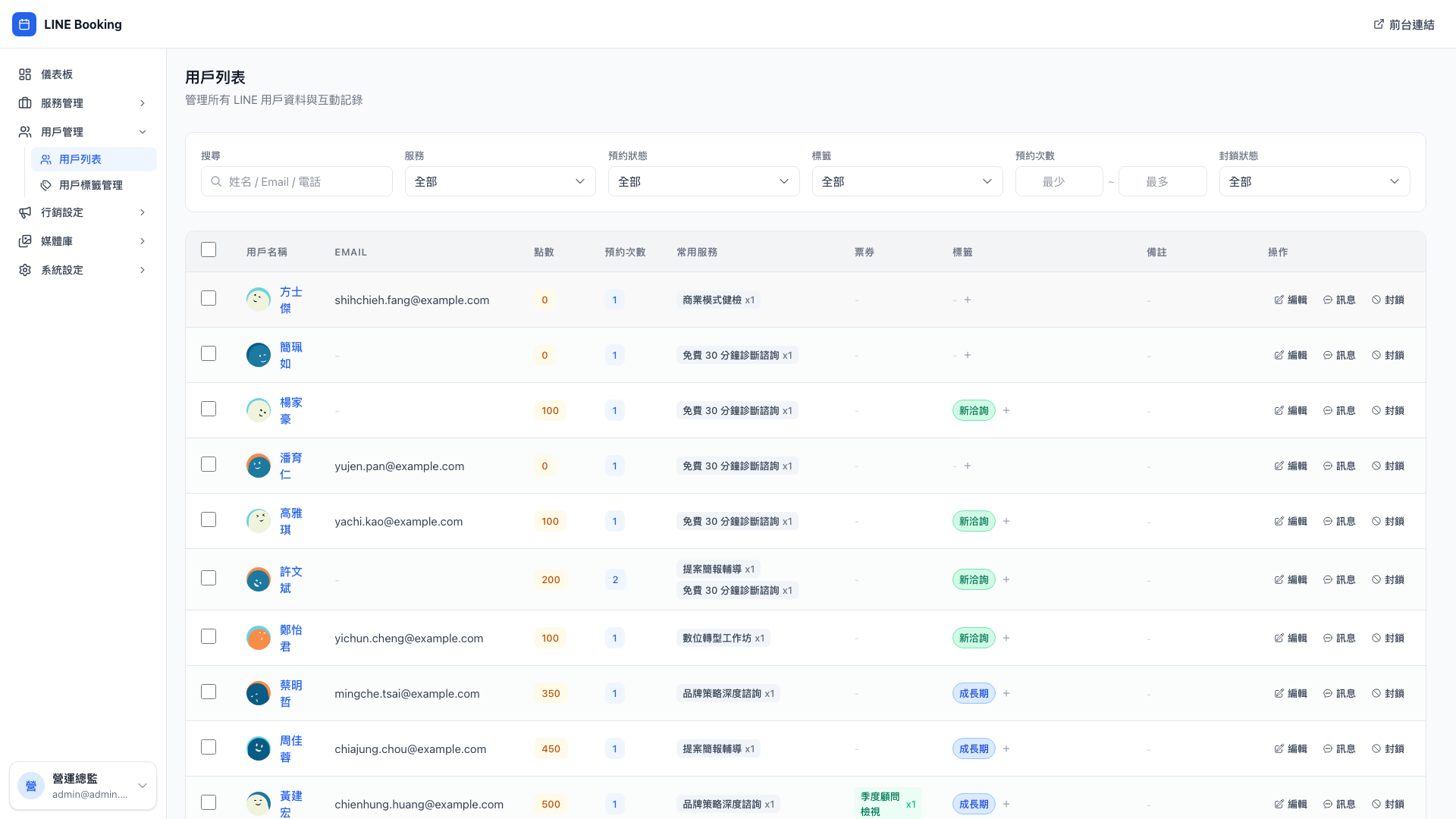Click the 最多 booking count field
The width and height of the screenshot is (1456, 819).
(1163, 181)
